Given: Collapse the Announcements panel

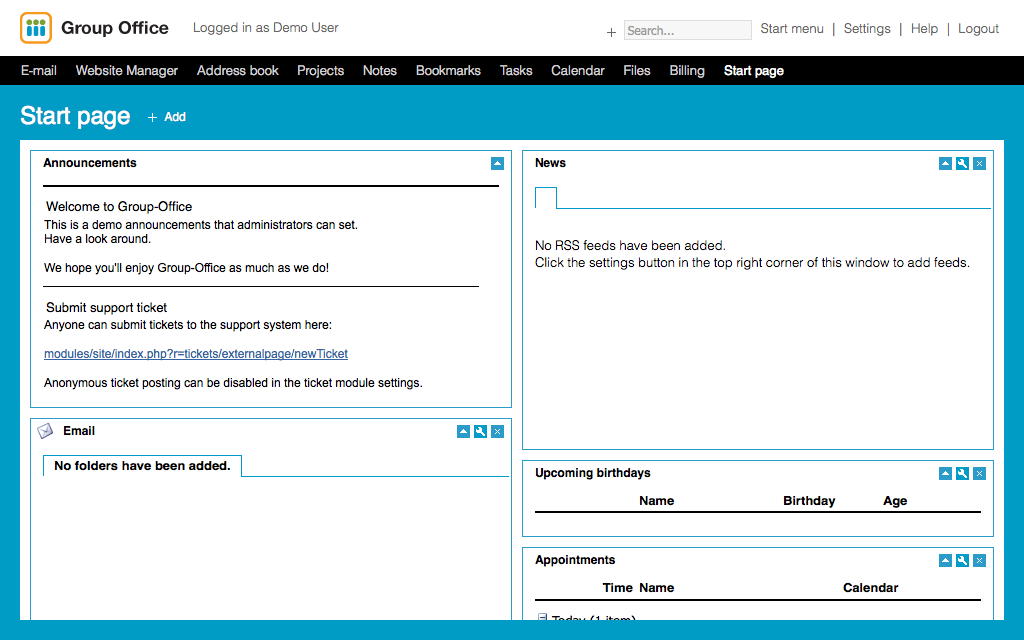Looking at the screenshot, I should pyautogui.click(x=497, y=163).
